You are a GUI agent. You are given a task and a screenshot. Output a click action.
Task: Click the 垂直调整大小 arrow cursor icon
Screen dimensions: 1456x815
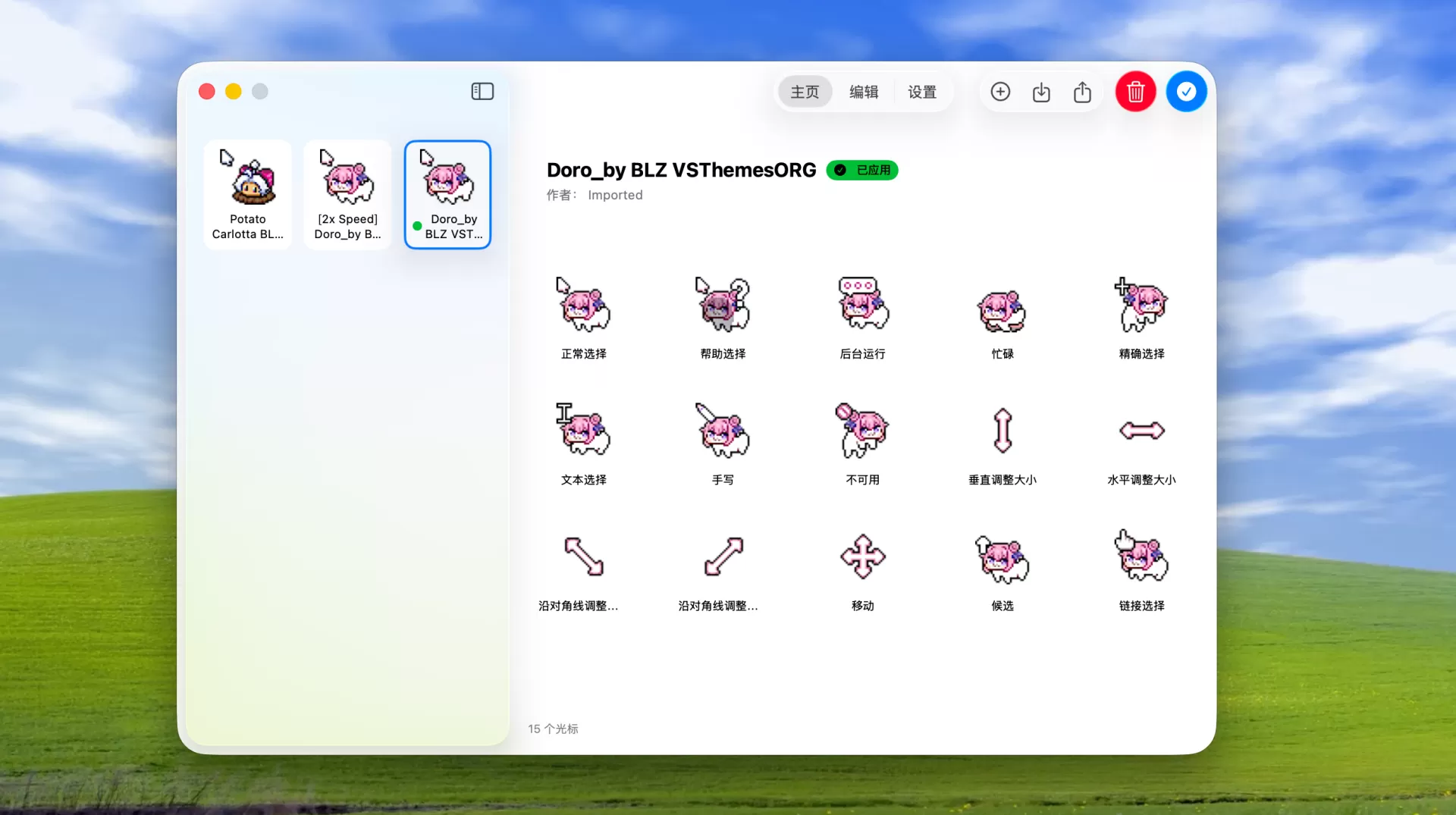[x=1003, y=431]
